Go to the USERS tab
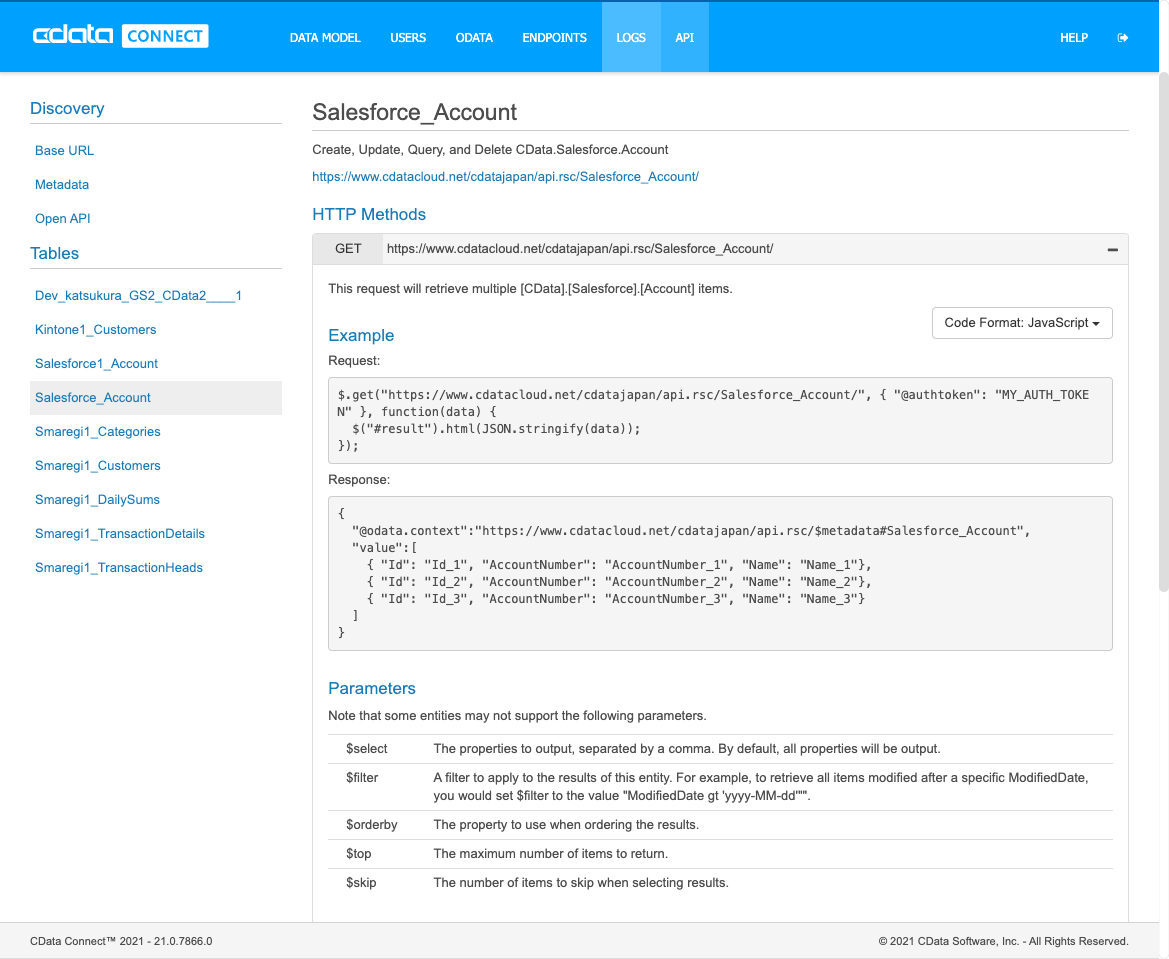This screenshot has width=1169, height=959. point(408,37)
